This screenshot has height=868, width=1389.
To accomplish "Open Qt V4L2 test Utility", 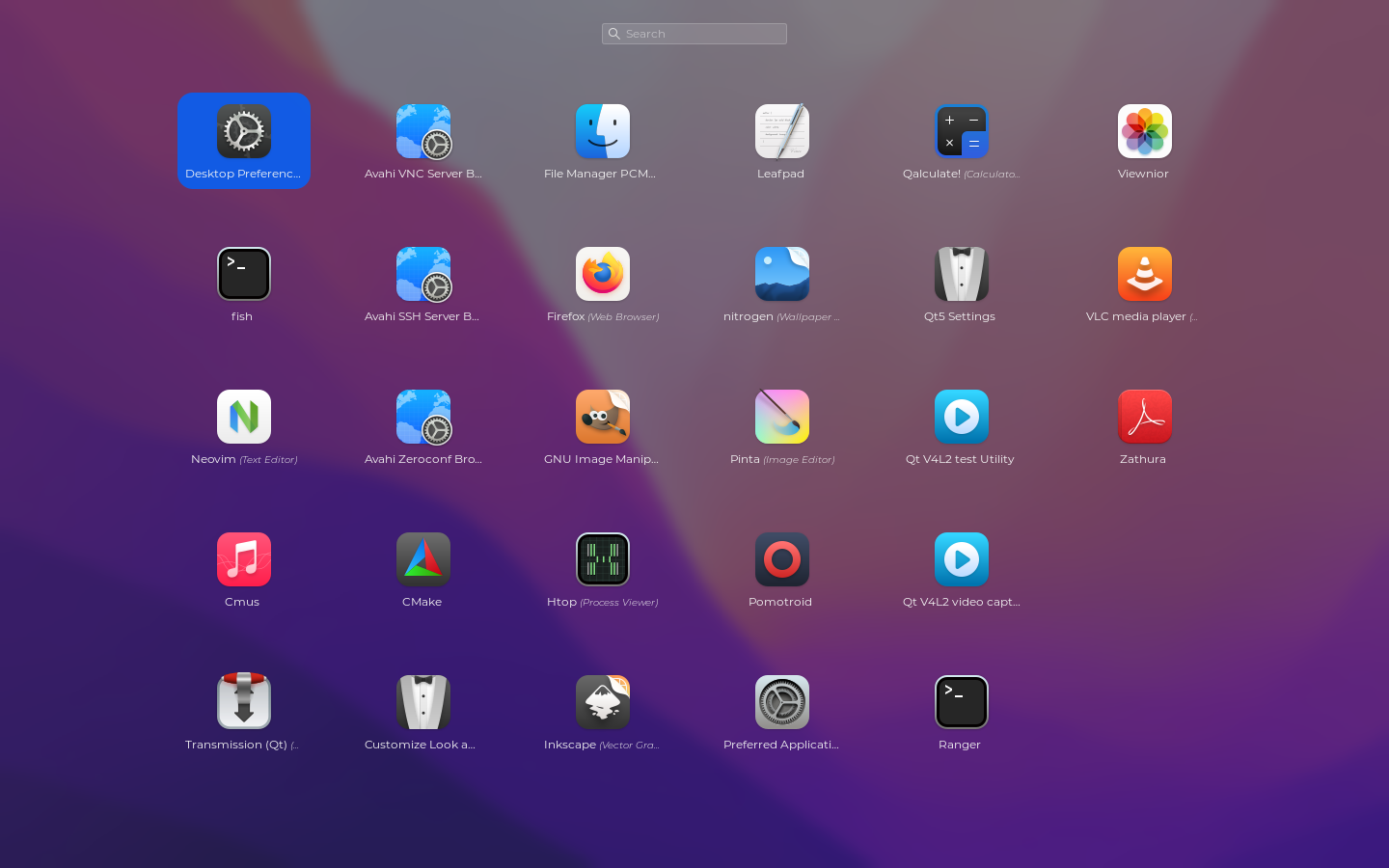I will click(x=962, y=417).
